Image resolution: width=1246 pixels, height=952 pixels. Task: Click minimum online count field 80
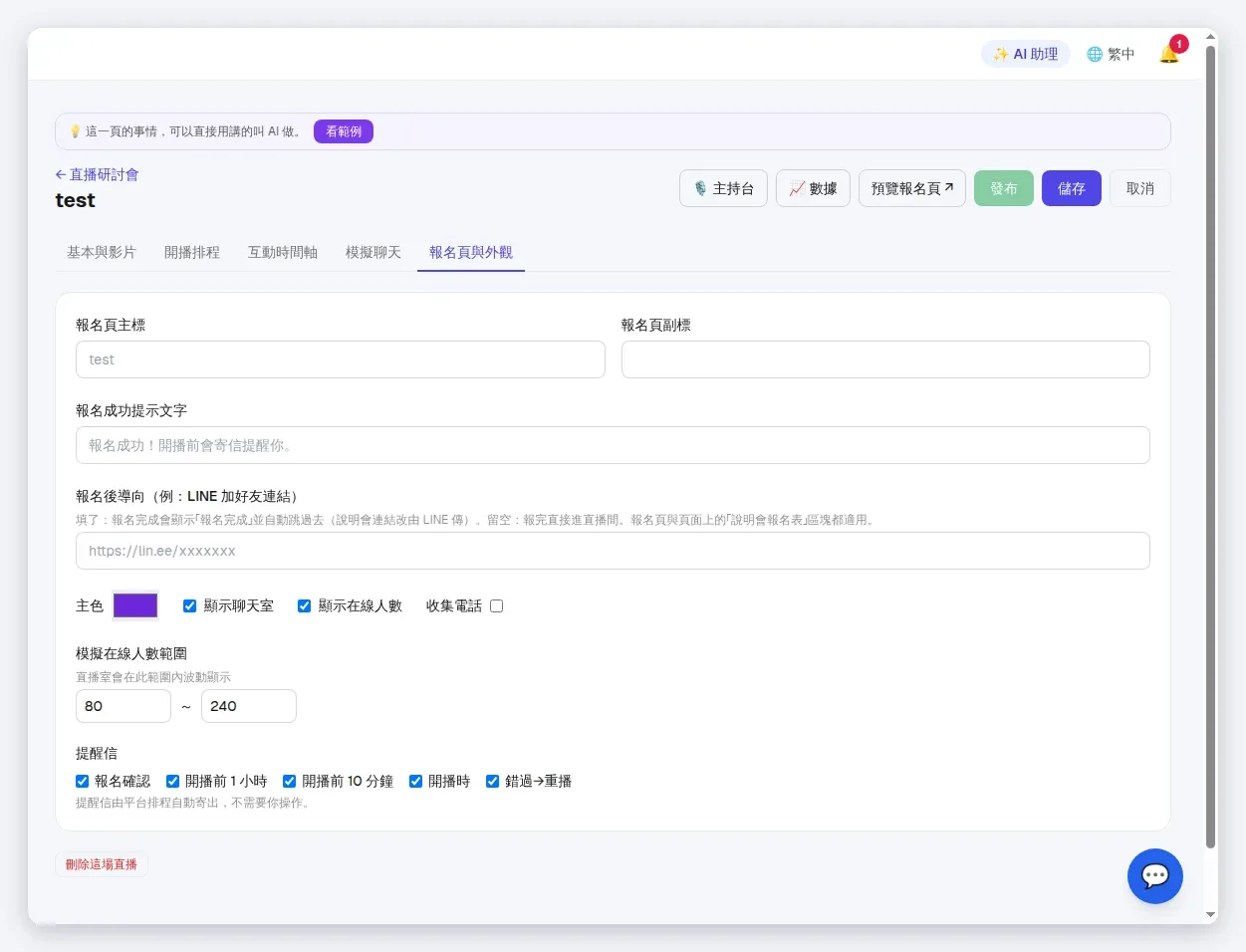coord(124,706)
